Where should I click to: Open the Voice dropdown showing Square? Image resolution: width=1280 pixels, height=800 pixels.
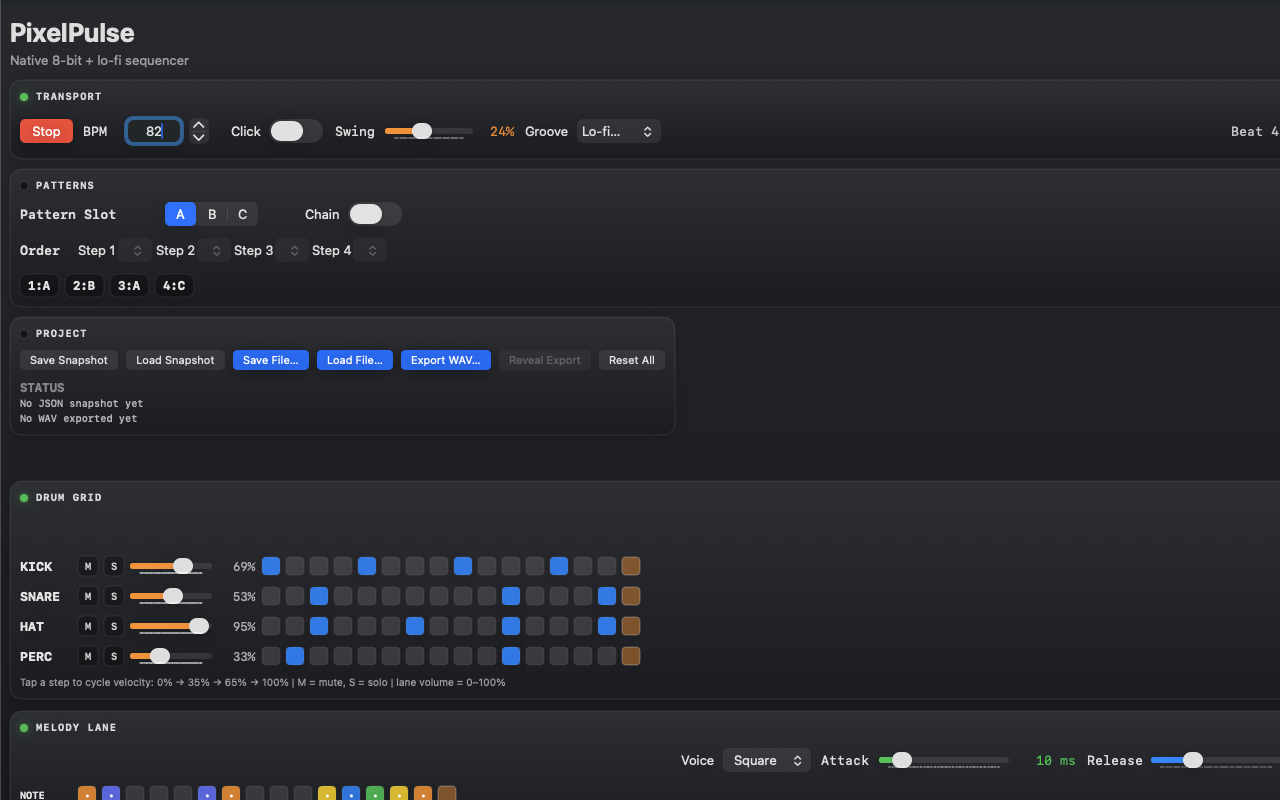767,760
